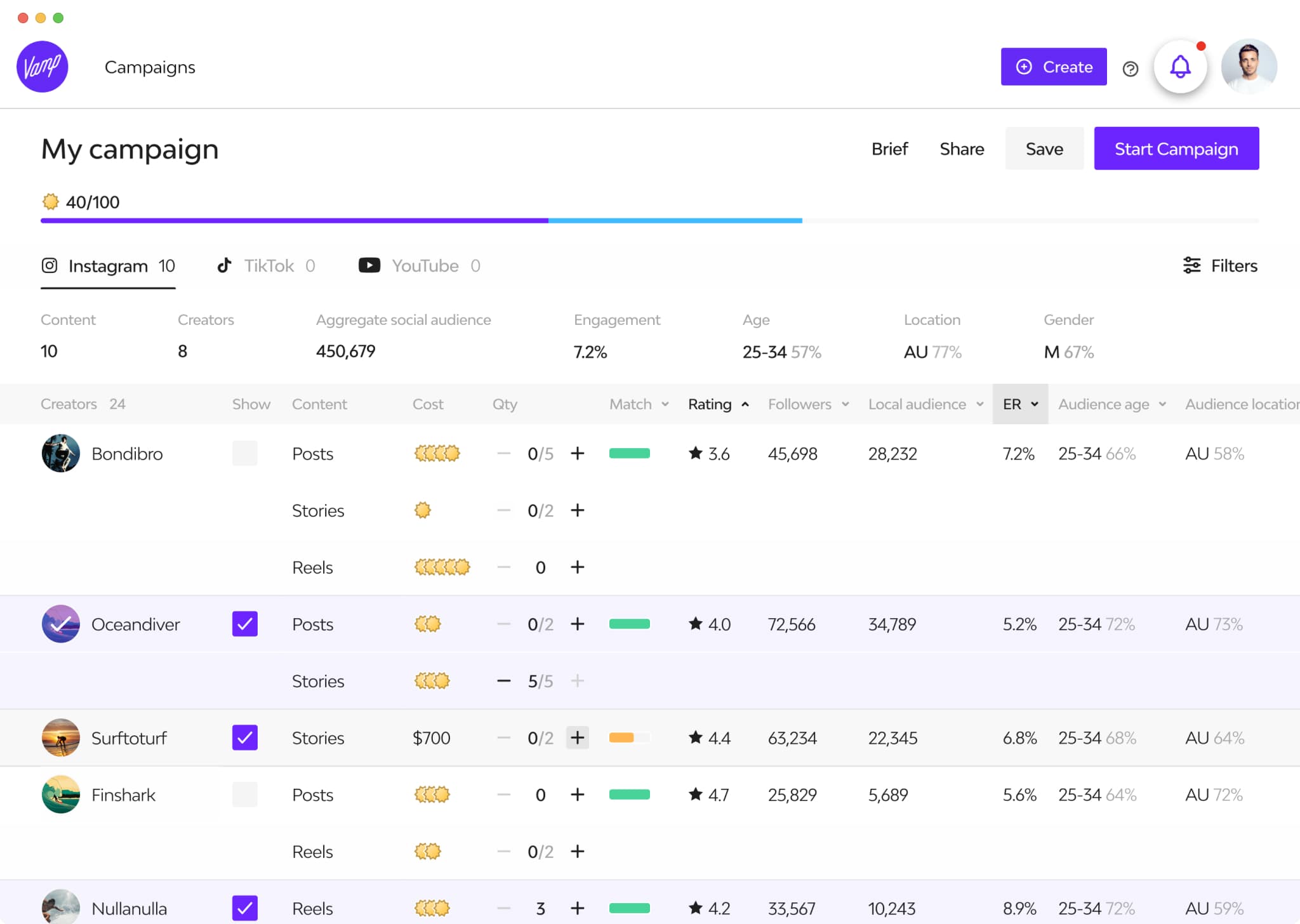Screen dimensions: 1300x924
Task: Click the Vamp logo icon
Action: pyautogui.click(x=42, y=67)
